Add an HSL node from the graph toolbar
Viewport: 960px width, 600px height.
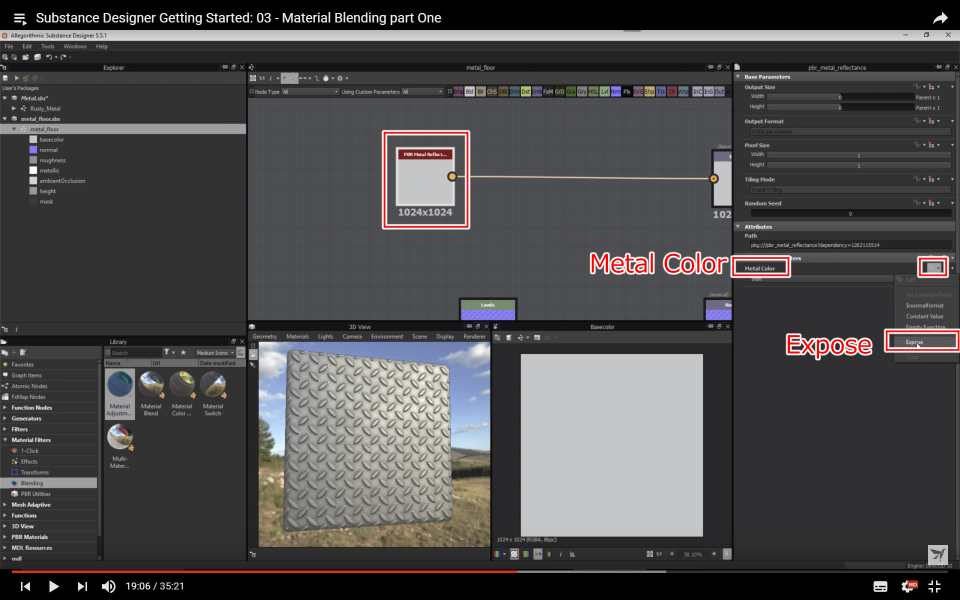593,91
